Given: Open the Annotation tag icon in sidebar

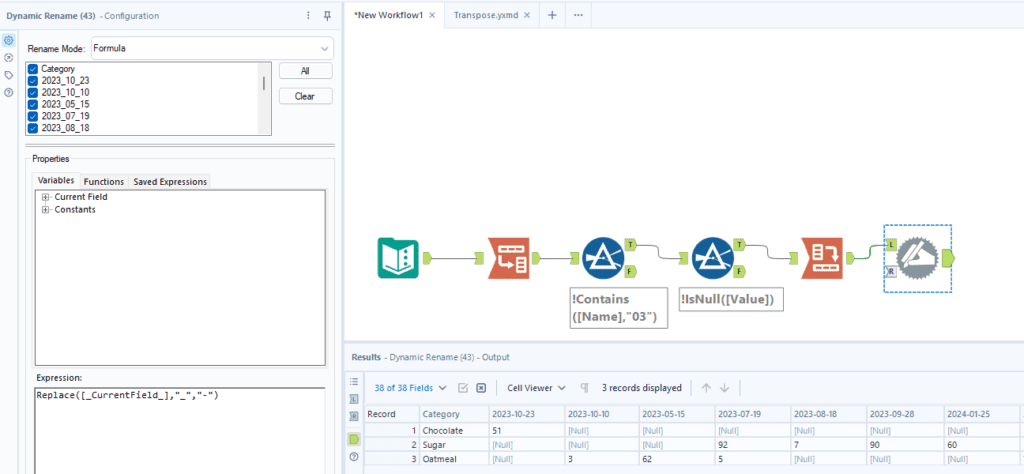Looking at the screenshot, I should click(9, 75).
